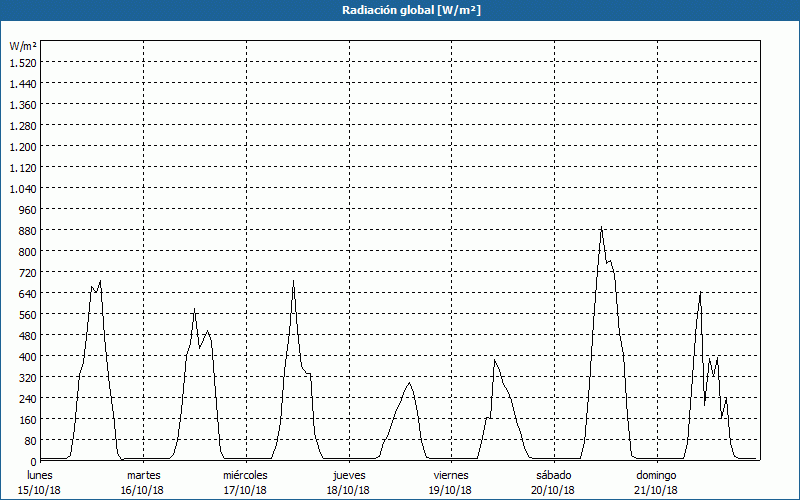Click the 18/10/18 date label

pos(348,490)
